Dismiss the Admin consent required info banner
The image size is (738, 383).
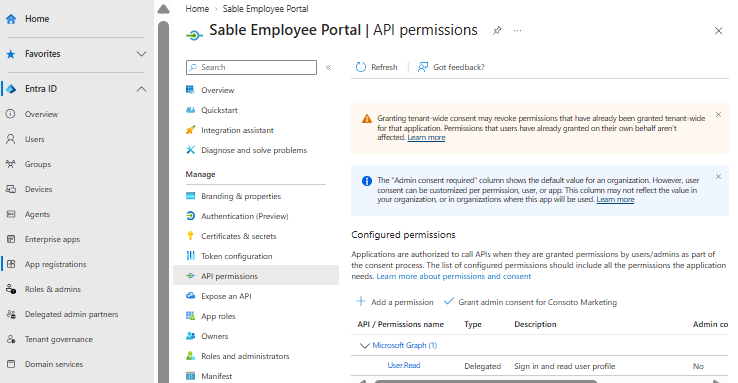718,177
